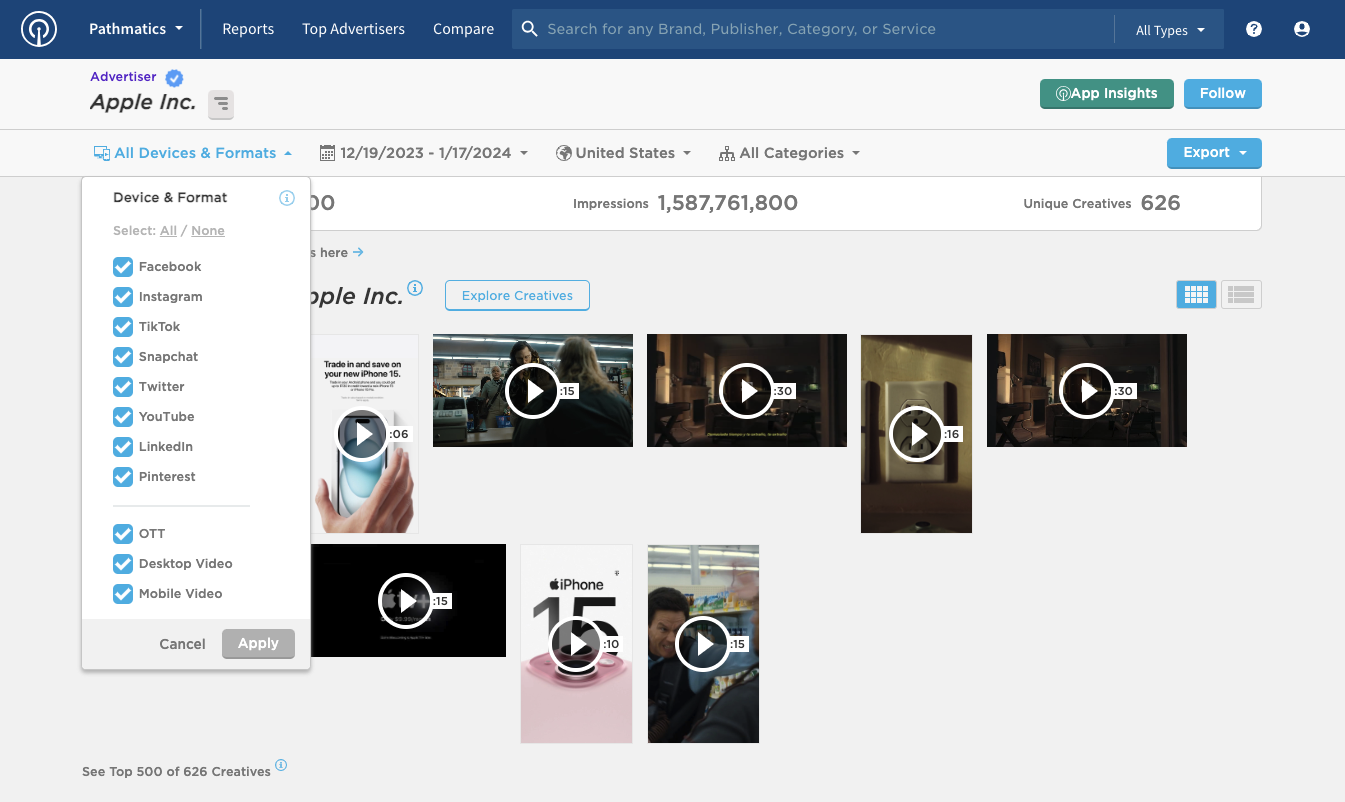The width and height of the screenshot is (1345, 802).
Task: Click the Pathmatics logo icon
Action: [39, 29]
